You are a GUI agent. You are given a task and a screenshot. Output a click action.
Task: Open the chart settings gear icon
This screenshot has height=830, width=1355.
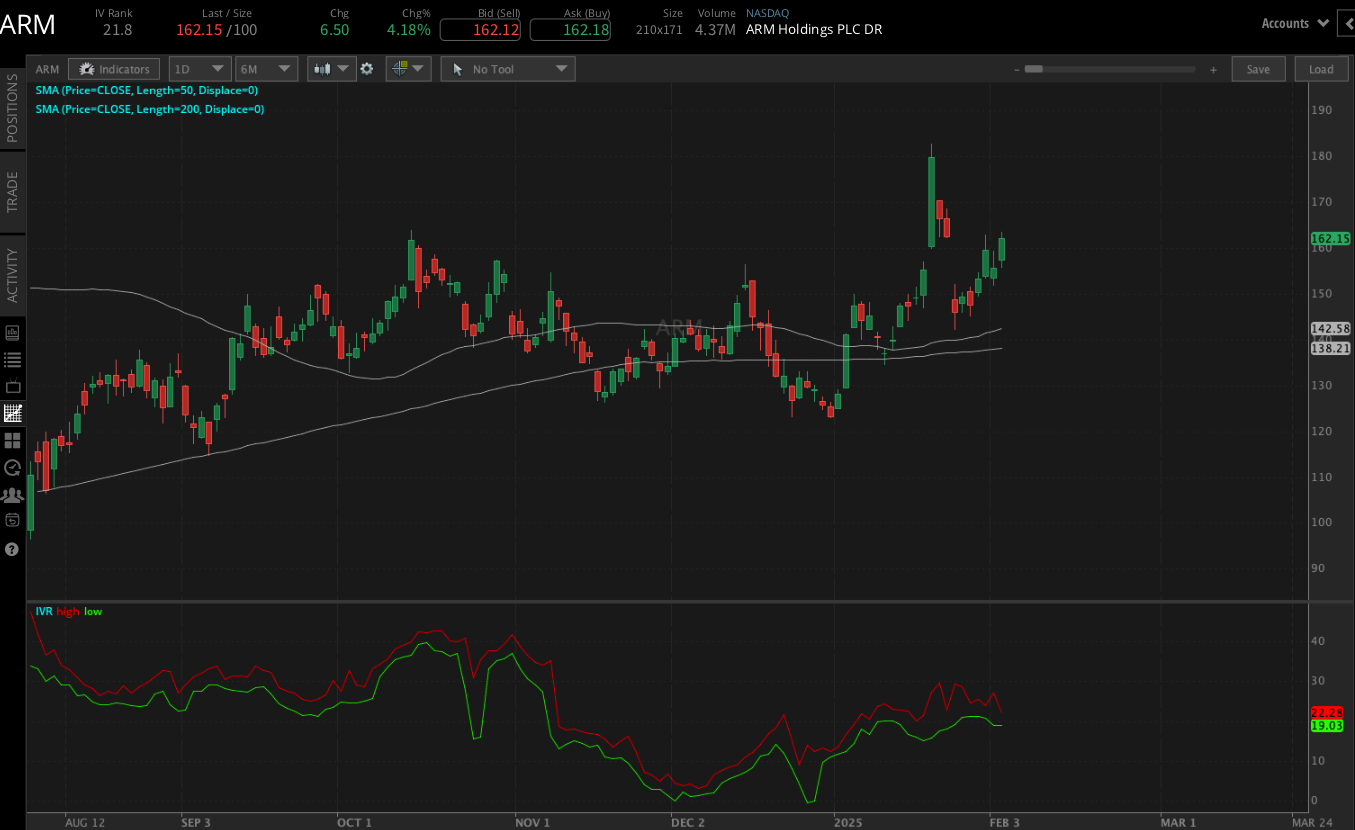367,69
